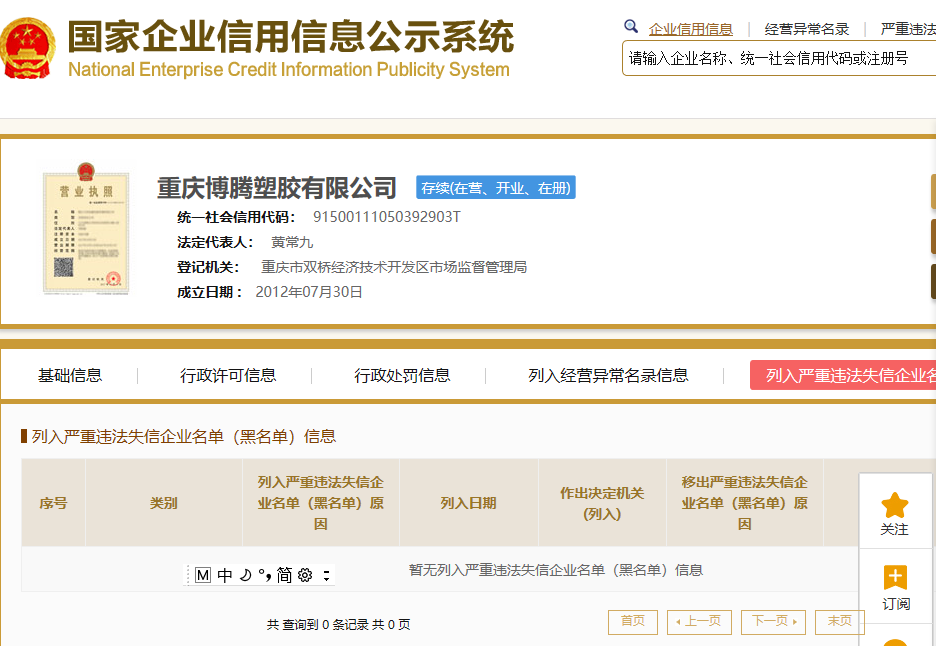
Task: Open the 列入经营异常名录信息 tab
Action: click(608, 376)
